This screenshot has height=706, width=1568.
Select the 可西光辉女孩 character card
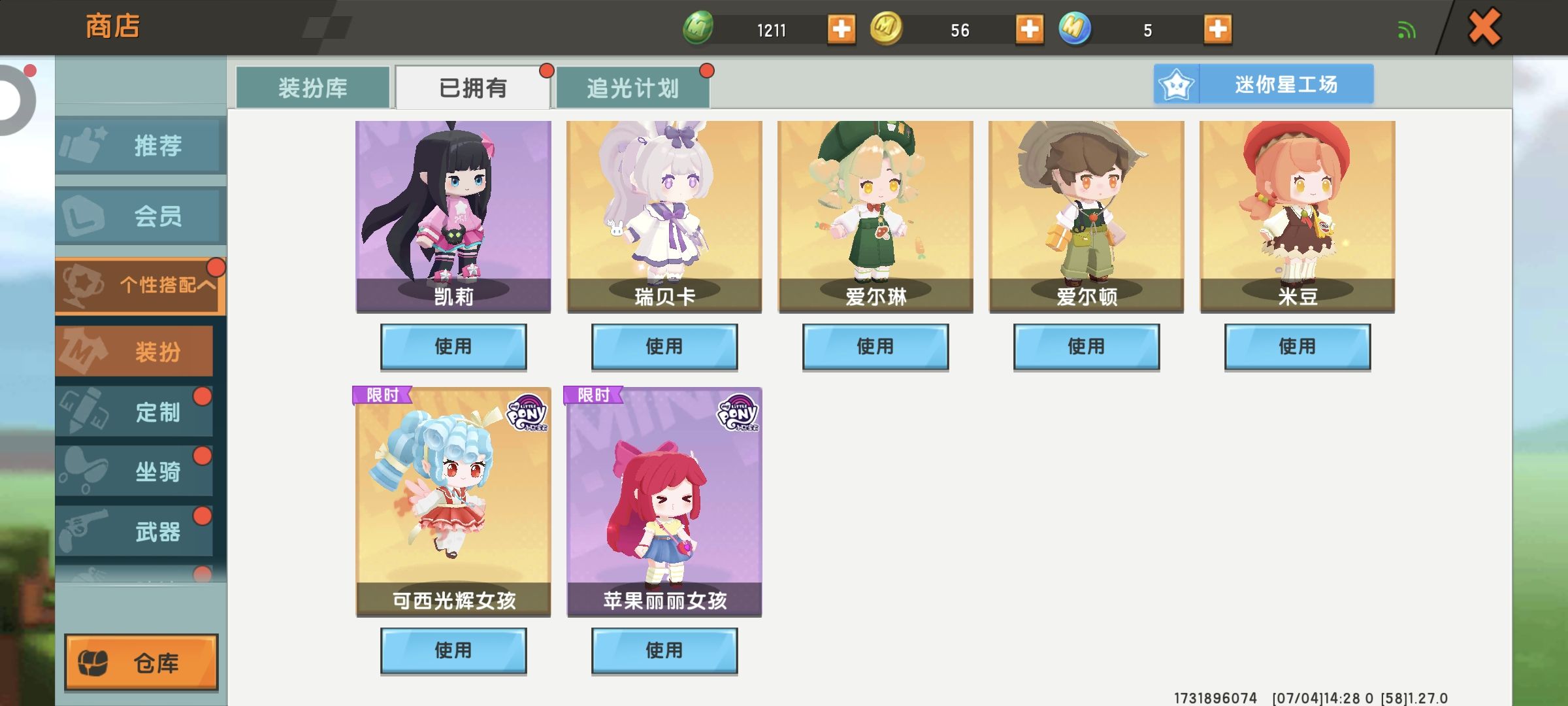(453, 501)
